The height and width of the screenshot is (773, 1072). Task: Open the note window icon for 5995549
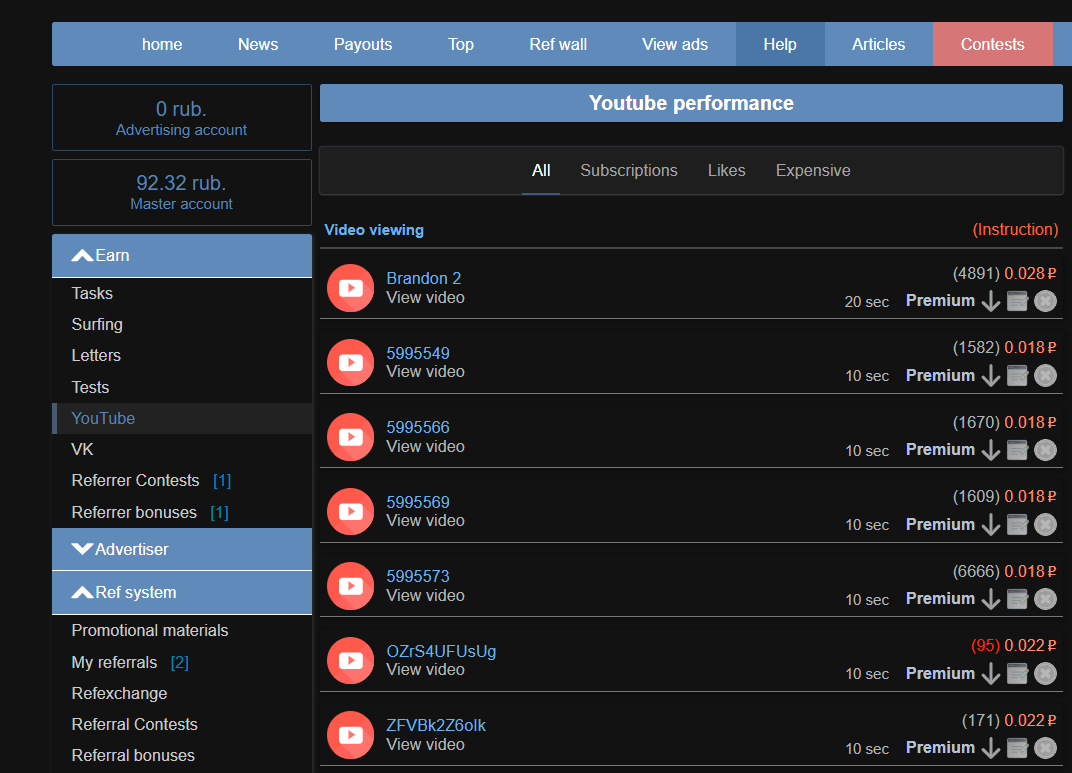(x=1017, y=375)
